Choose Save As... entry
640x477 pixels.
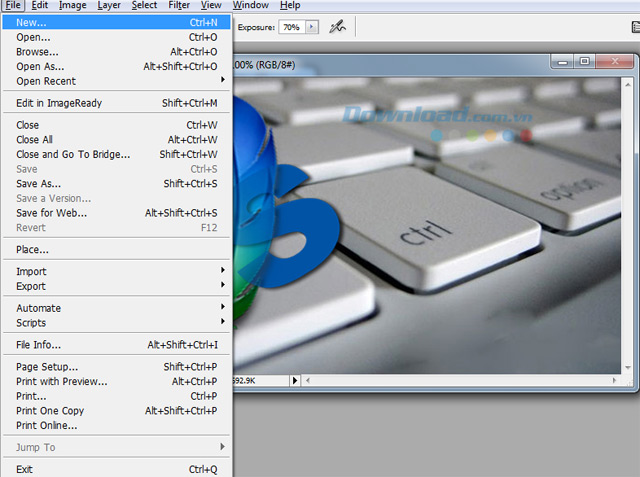click(x=117, y=184)
